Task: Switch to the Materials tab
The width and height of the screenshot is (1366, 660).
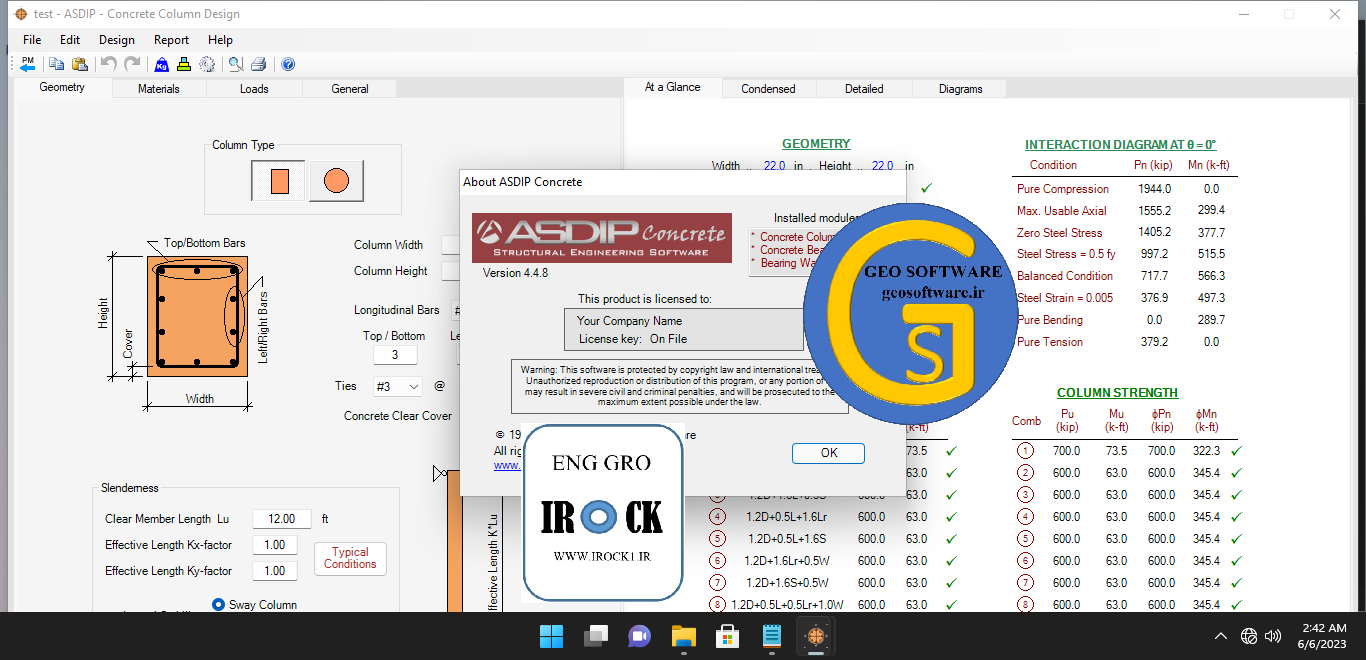Action: pyautogui.click(x=159, y=89)
